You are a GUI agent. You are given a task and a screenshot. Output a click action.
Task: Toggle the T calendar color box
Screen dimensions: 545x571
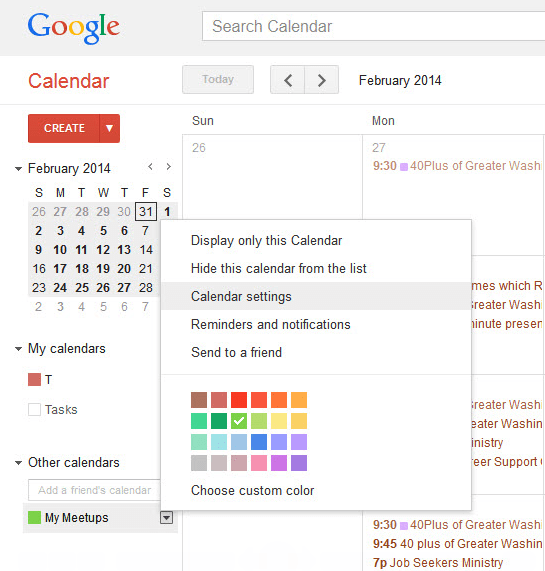click(34, 379)
